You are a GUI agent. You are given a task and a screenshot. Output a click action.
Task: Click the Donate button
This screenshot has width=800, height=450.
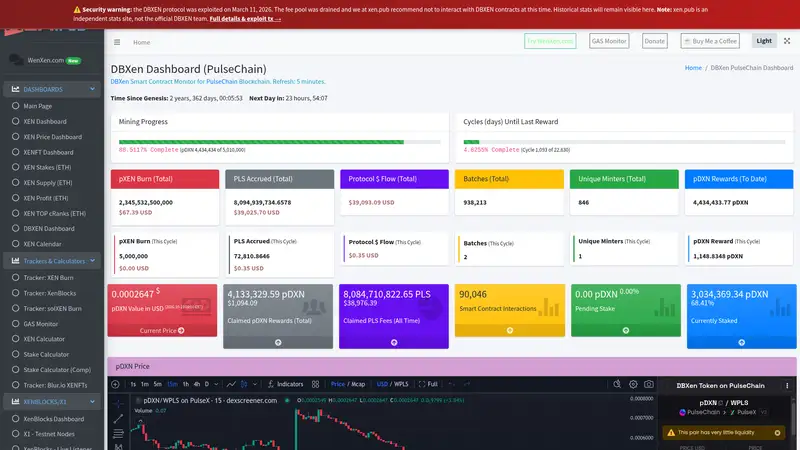(x=654, y=41)
